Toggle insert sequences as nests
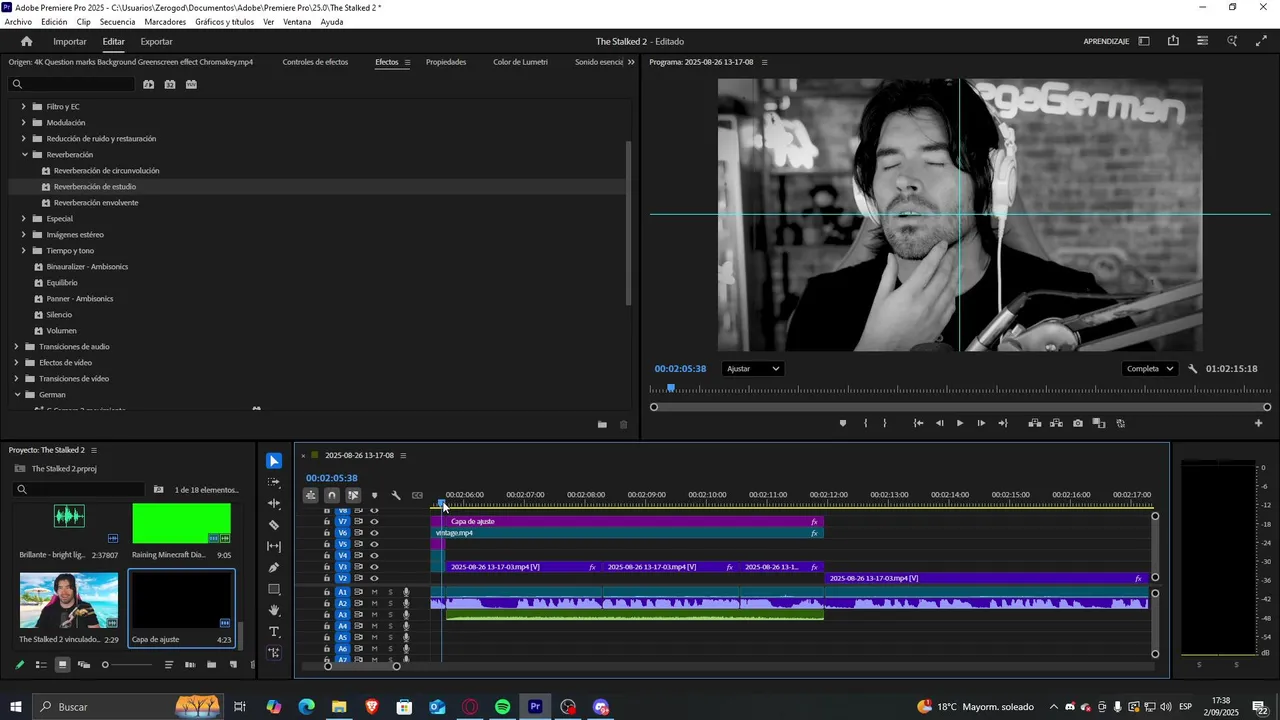Viewport: 1280px width, 720px height. (x=311, y=495)
